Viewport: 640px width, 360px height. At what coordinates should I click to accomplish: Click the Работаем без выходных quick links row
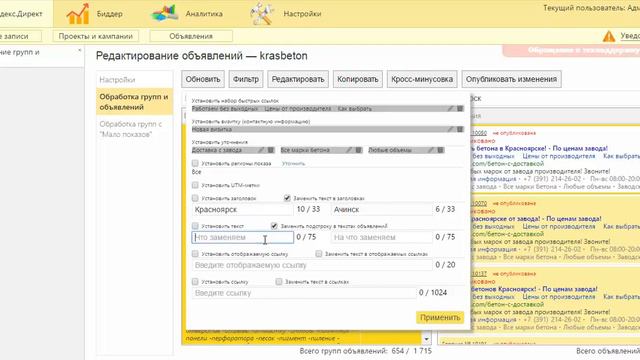pyautogui.click(x=327, y=109)
